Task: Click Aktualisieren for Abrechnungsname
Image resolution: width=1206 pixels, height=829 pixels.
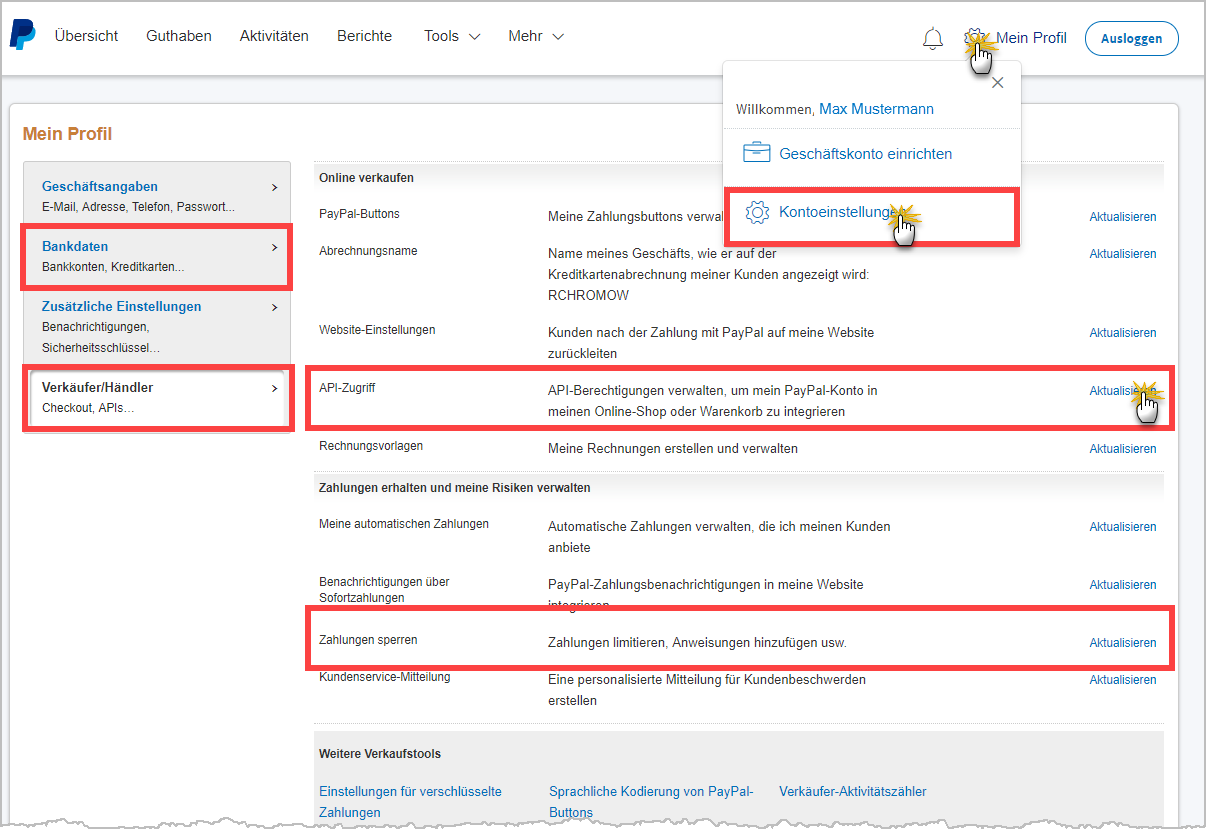Action: pyautogui.click(x=1122, y=254)
